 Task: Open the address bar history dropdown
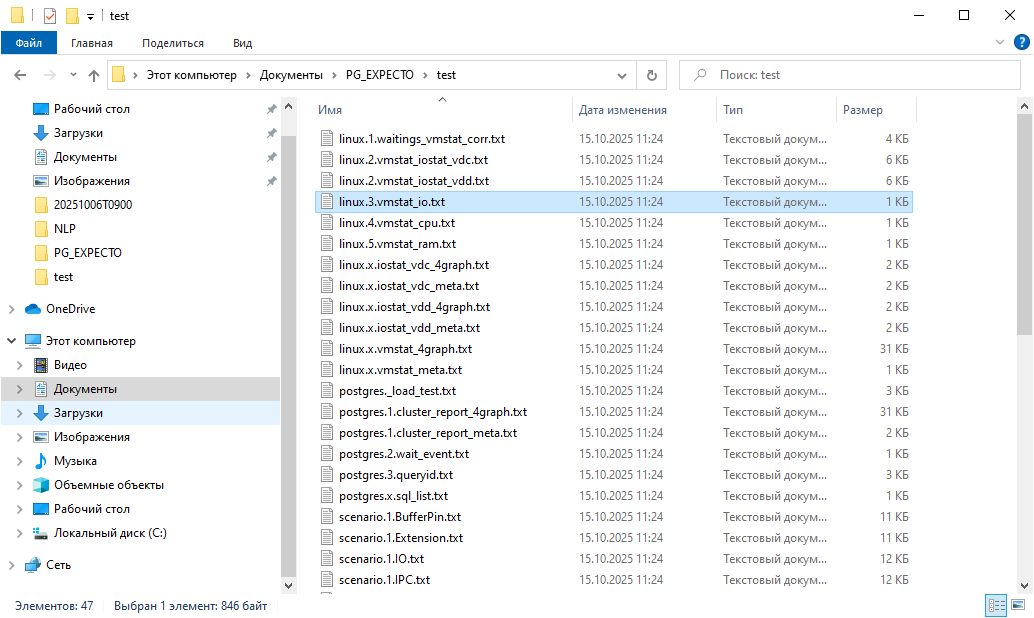click(x=621, y=75)
